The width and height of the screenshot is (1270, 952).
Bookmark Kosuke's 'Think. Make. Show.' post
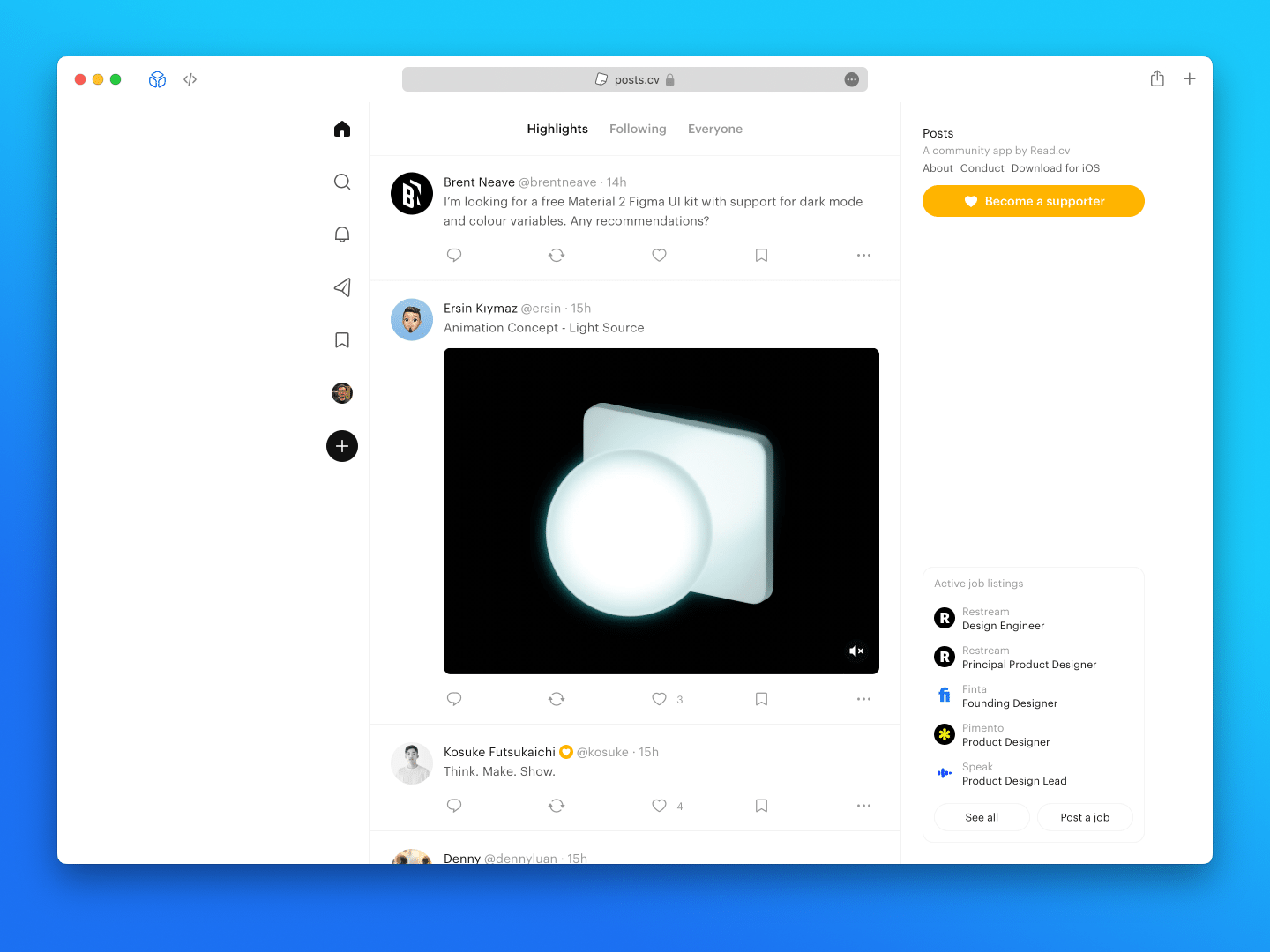pos(761,805)
